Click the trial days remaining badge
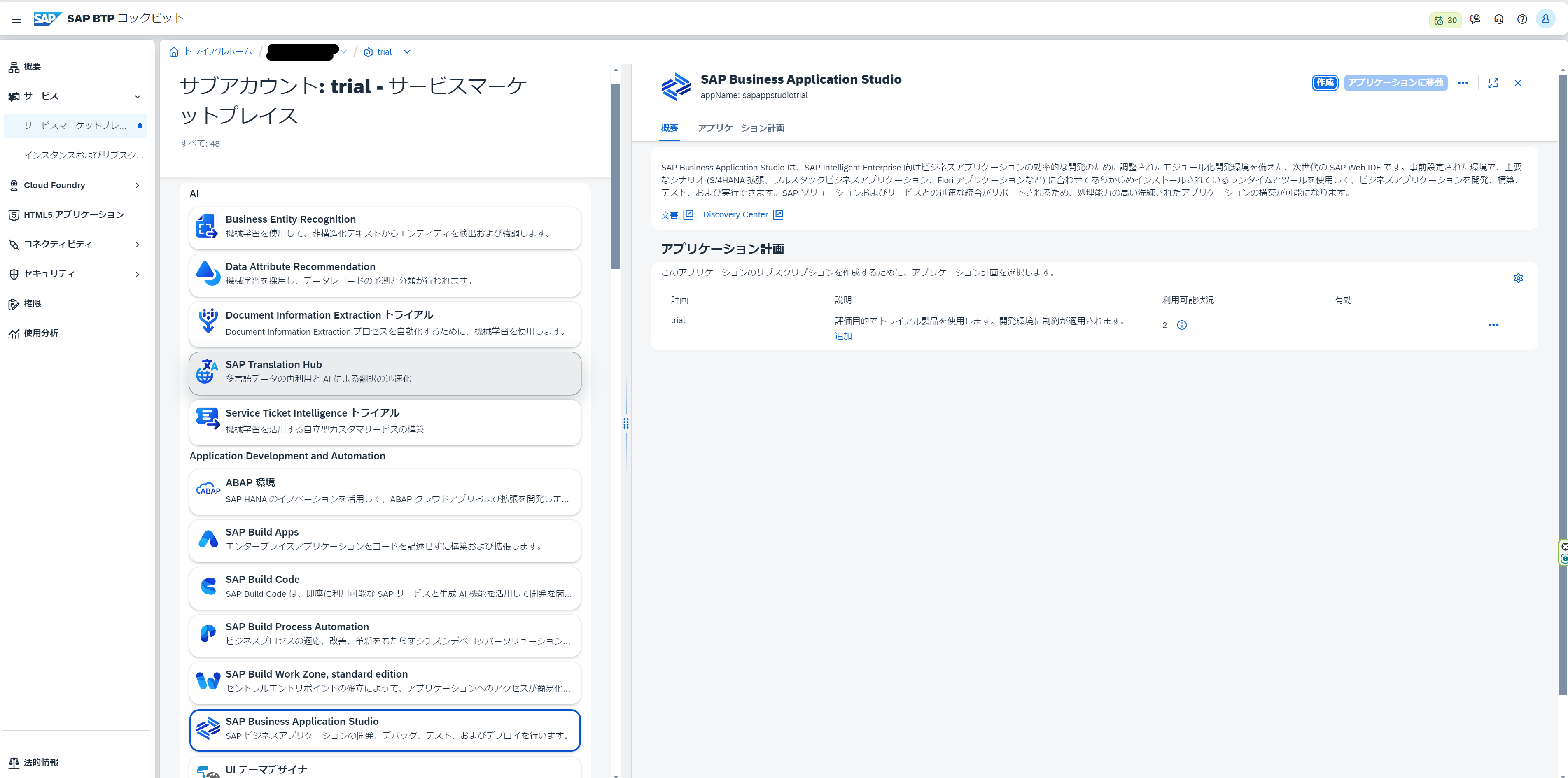The height and width of the screenshot is (778, 1568). (x=1445, y=19)
